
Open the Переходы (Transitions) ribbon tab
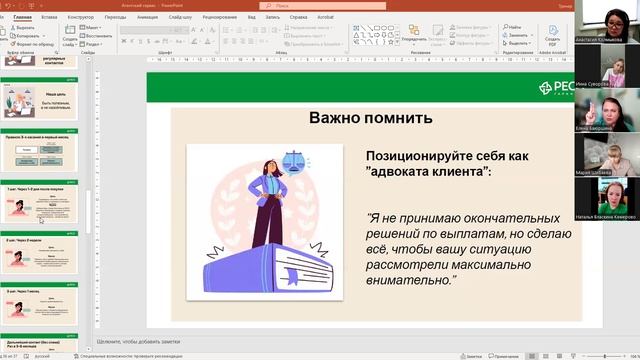click(x=115, y=17)
